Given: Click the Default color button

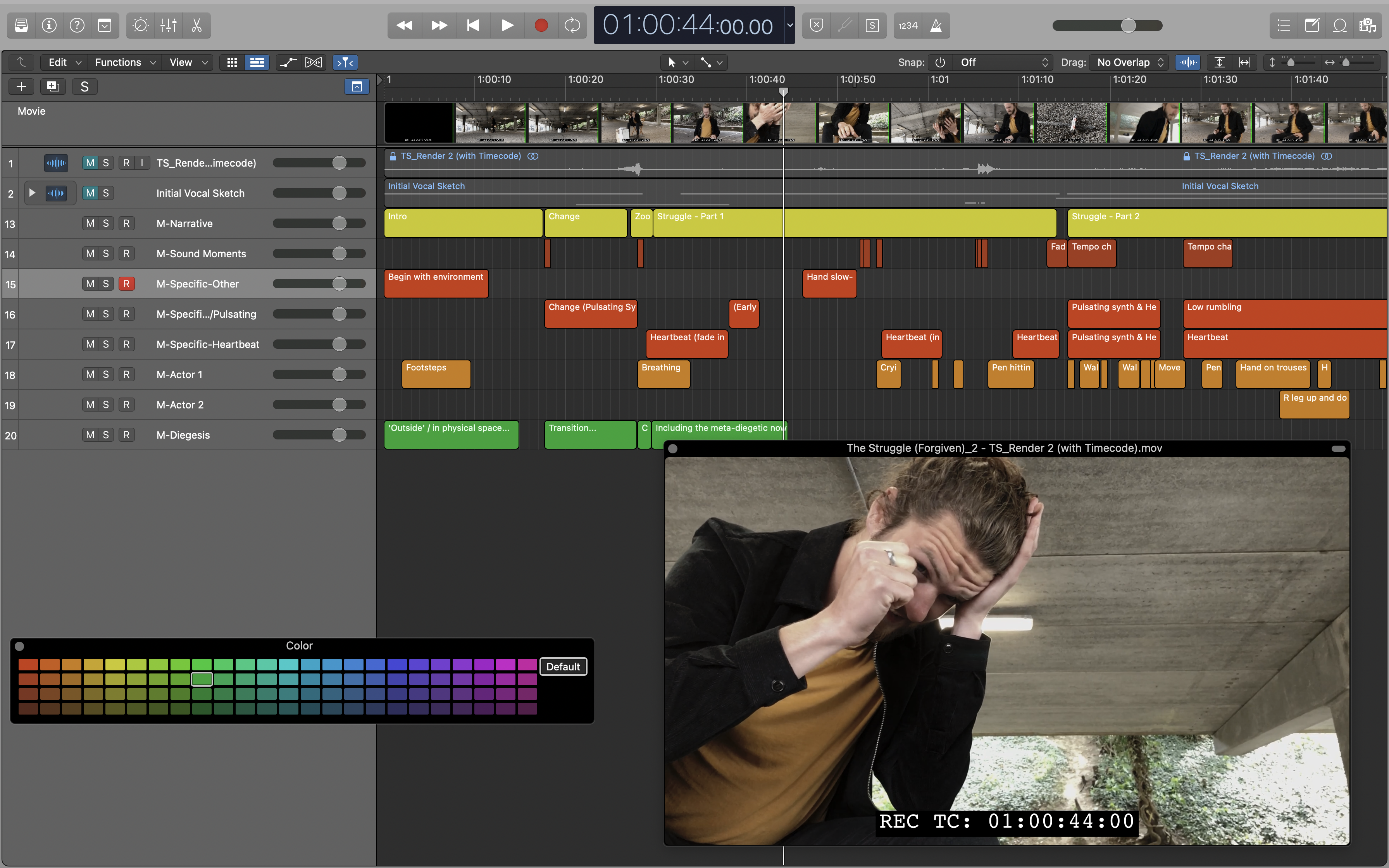Looking at the screenshot, I should 562,666.
